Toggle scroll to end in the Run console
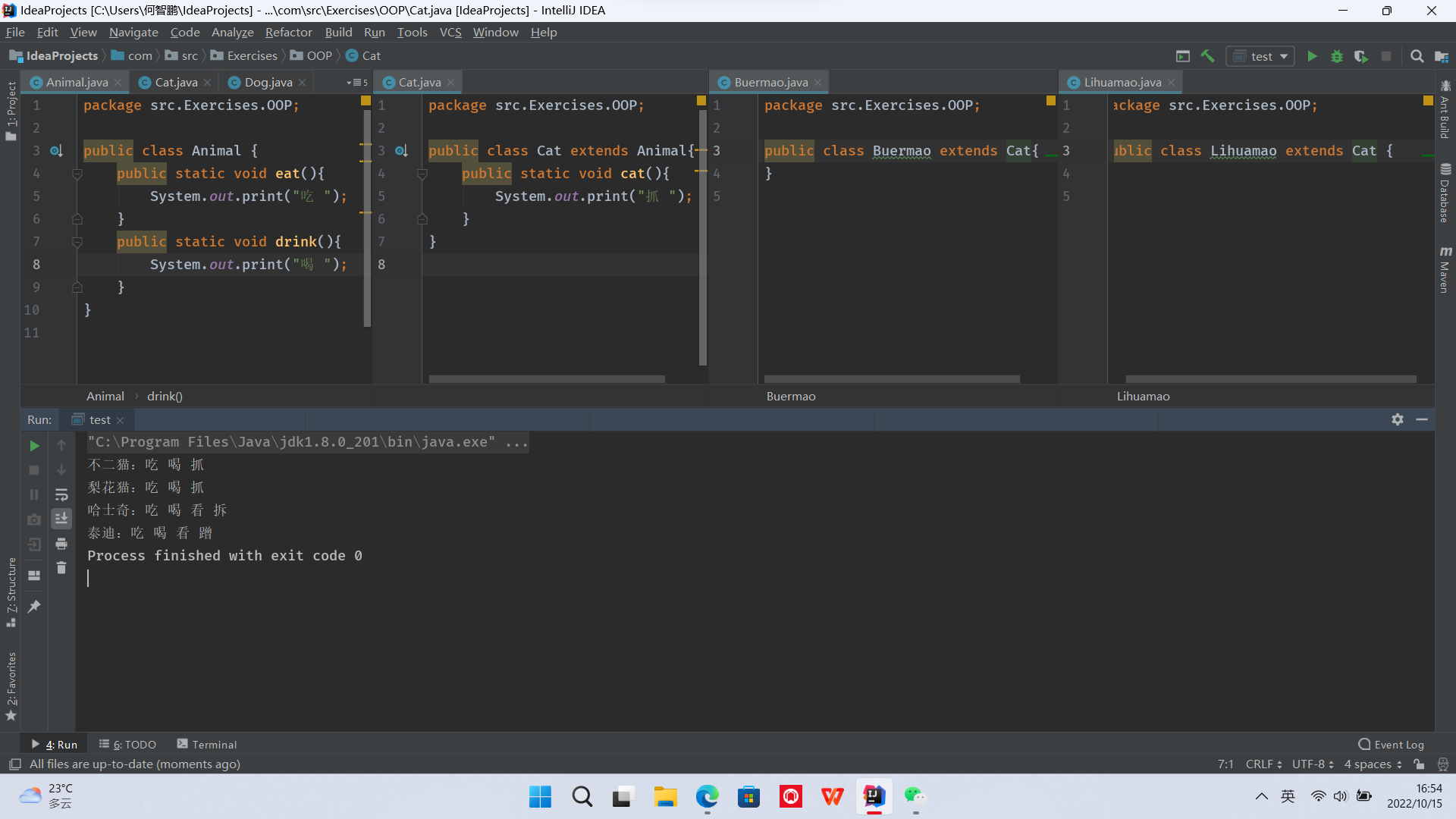The height and width of the screenshot is (819, 1456). point(61,519)
